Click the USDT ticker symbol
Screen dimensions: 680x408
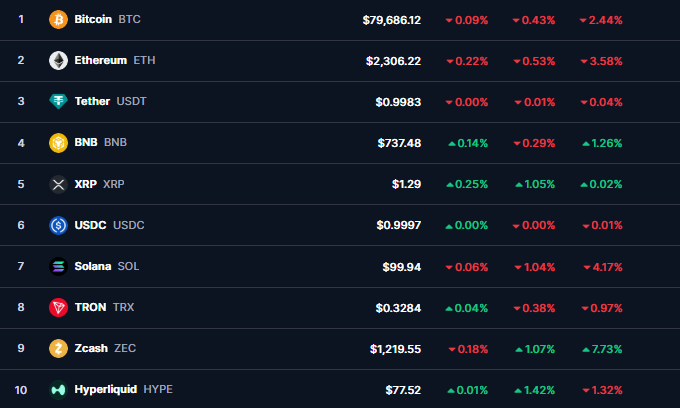coord(132,101)
